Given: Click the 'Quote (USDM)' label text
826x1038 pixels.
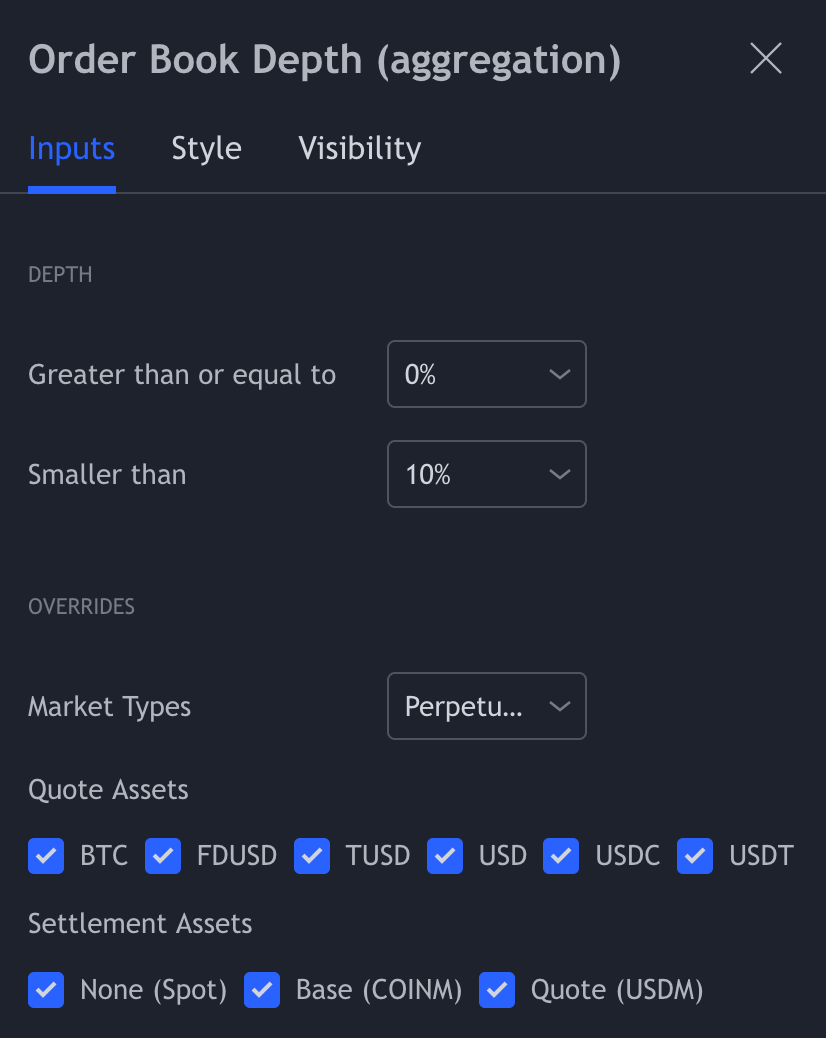Looking at the screenshot, I should 617,990.
